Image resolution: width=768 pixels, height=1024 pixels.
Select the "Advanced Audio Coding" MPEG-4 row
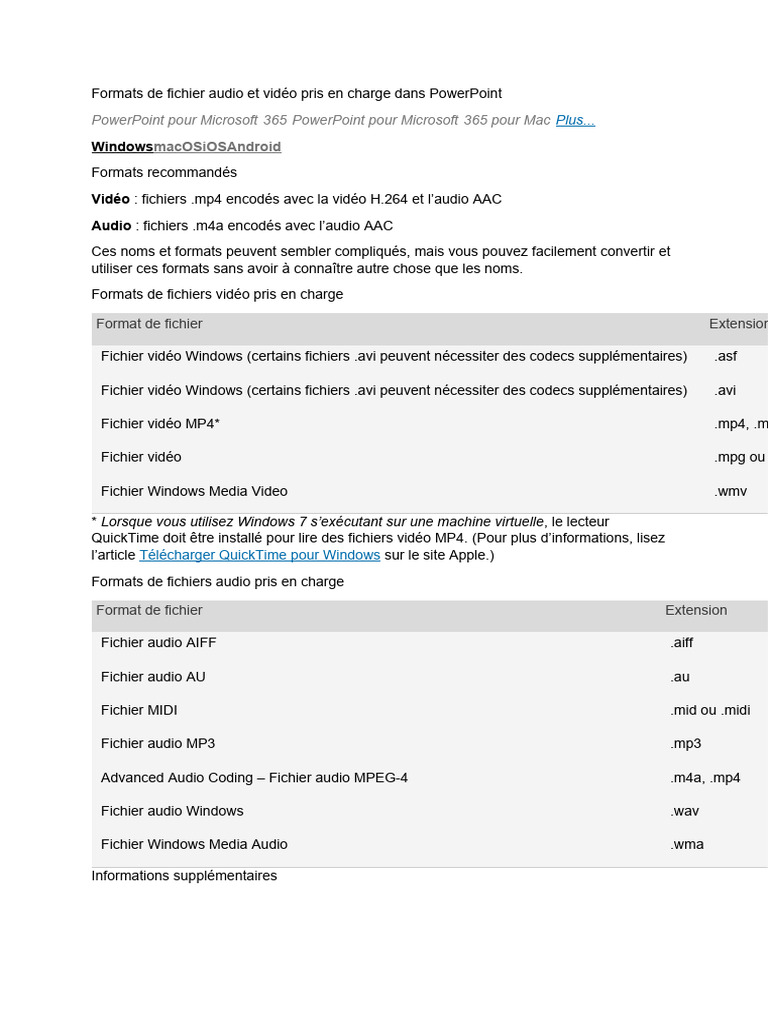254,777
